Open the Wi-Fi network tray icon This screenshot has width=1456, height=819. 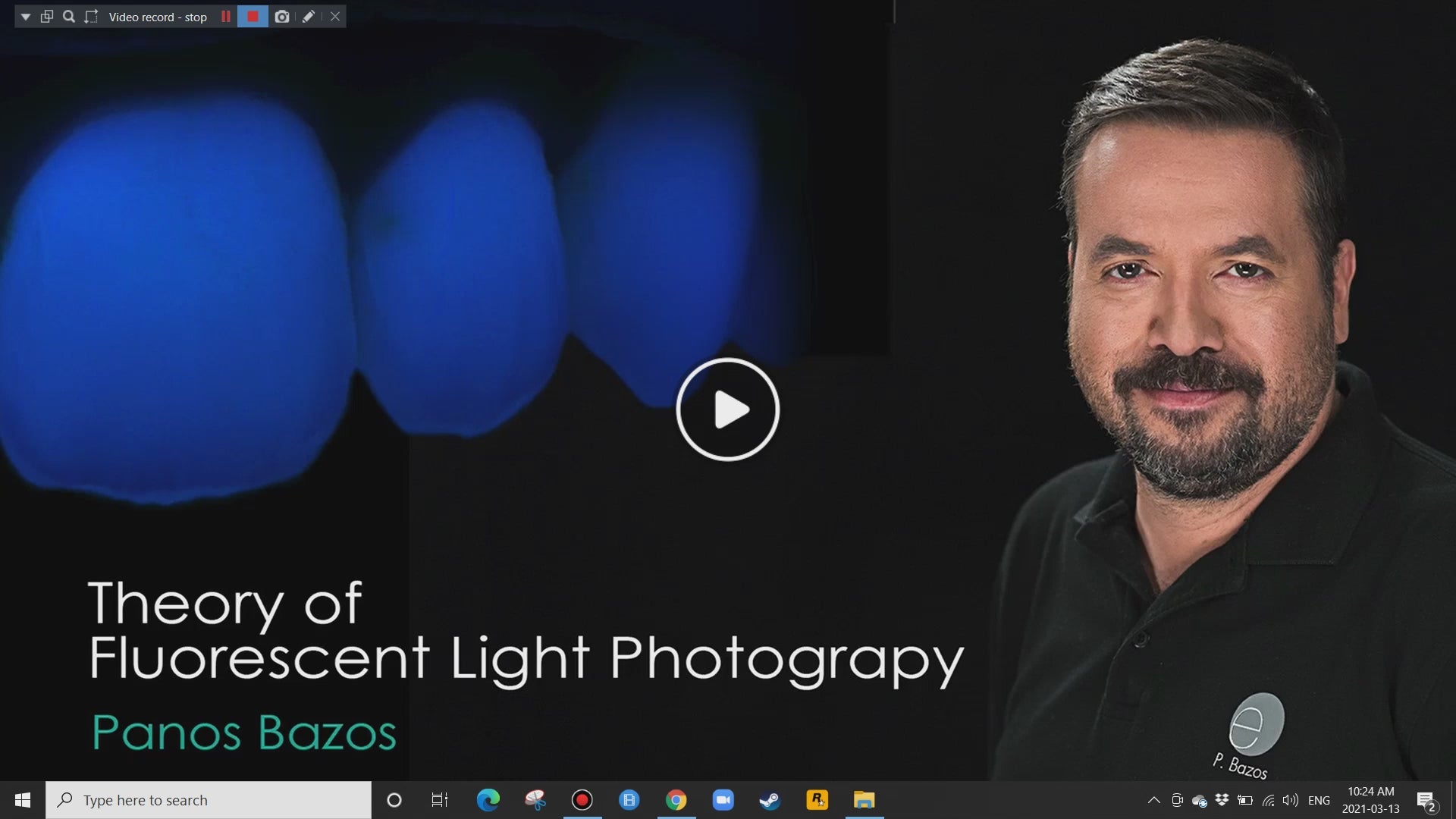(1268, 800)
